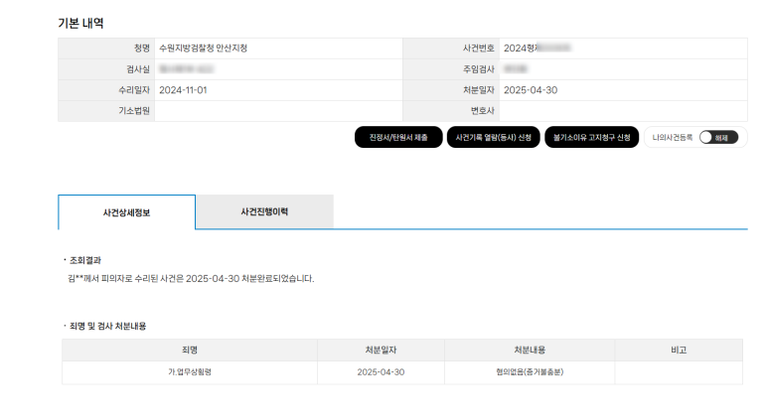This screenshot has height=402, width=768.
Task: Click the 처분내용 column header
Action: [x=529, y=350]
